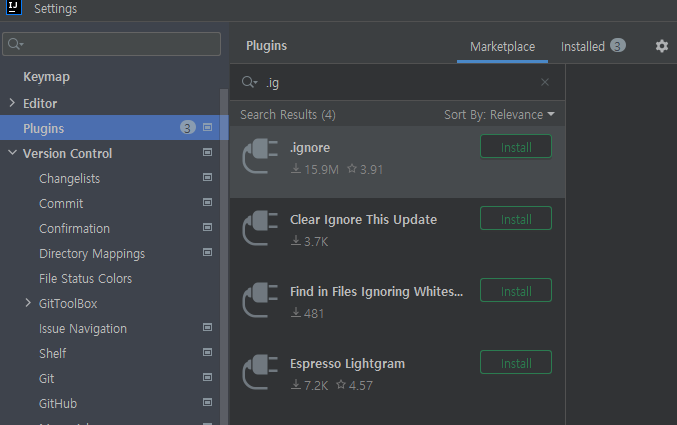Image resolution: width=677 pixels, height=425 pixels.
Task: Install Clear Ignore This Update plugin
Action: pyautogui.click(x=516, y=219)
